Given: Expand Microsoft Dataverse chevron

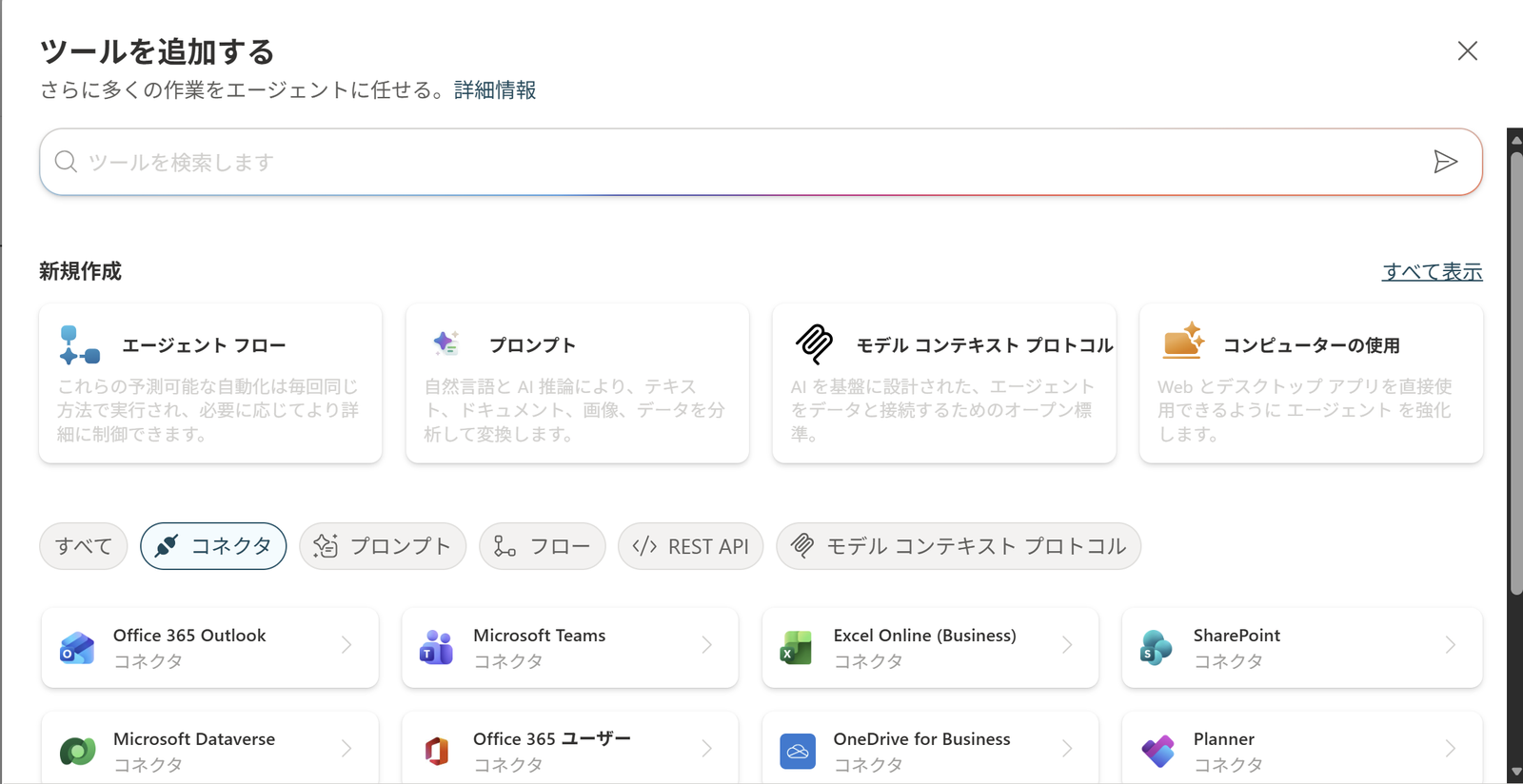Looking at the screenshot, I should pos(346,749).
